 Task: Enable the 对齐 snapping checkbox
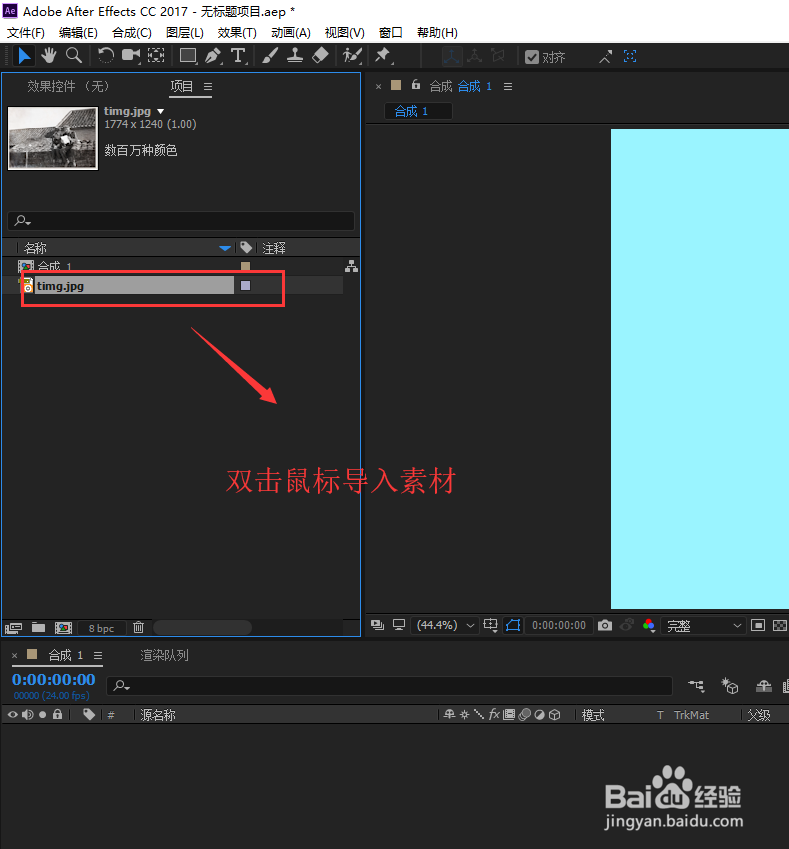pos(532,57)
